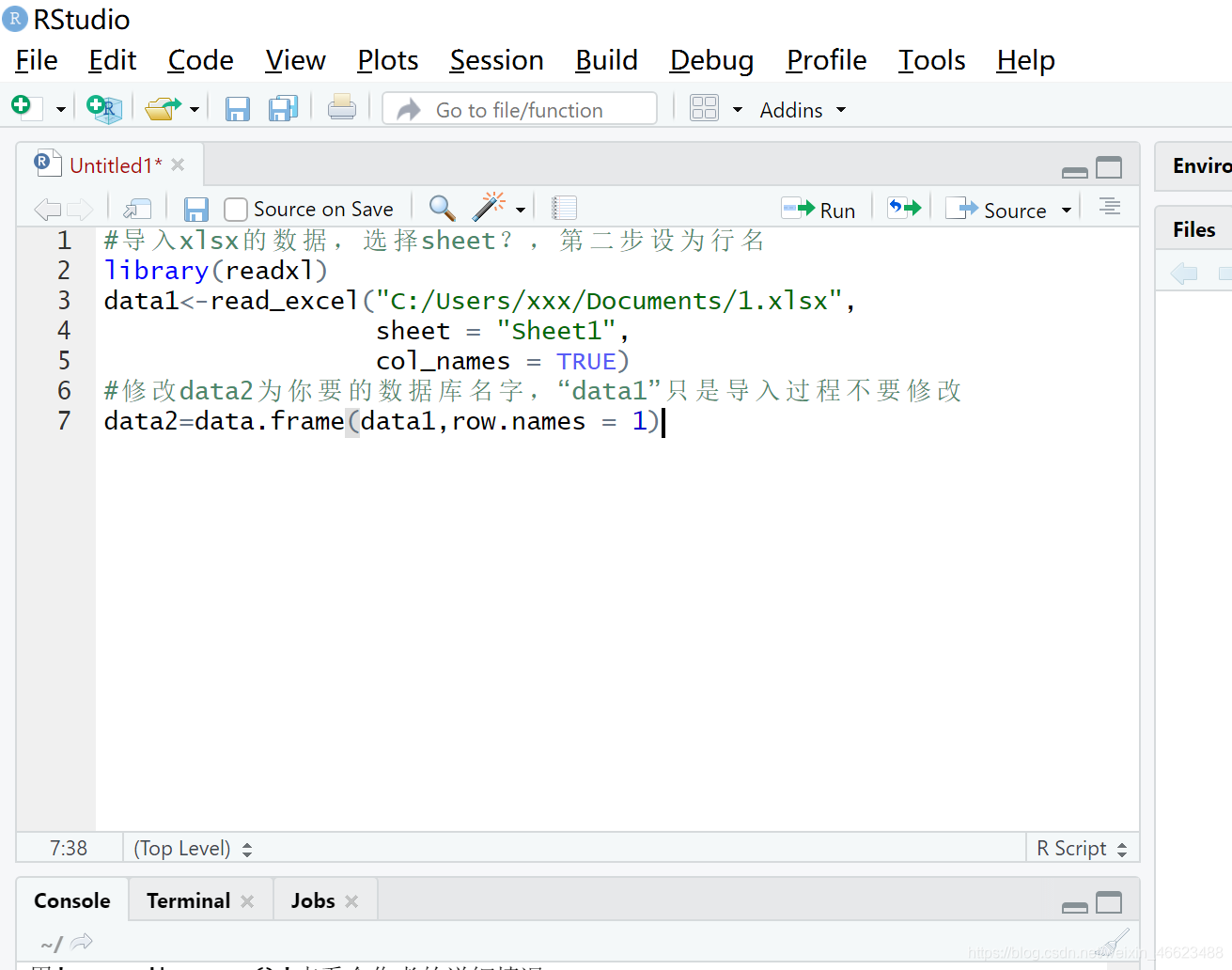Open the (Top Level) scope selector
The height and width of the screenshot is (970, 1232).
[x=194, y=849]
